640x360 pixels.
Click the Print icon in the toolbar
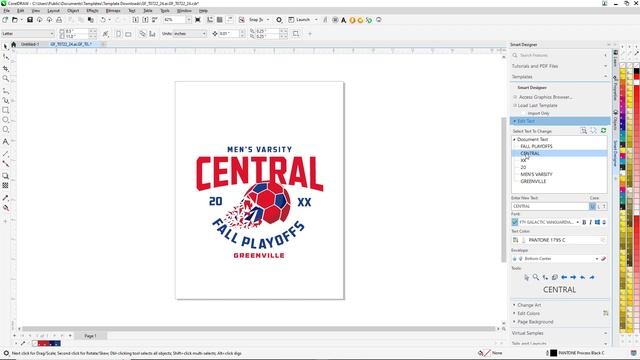click(59, 20)
